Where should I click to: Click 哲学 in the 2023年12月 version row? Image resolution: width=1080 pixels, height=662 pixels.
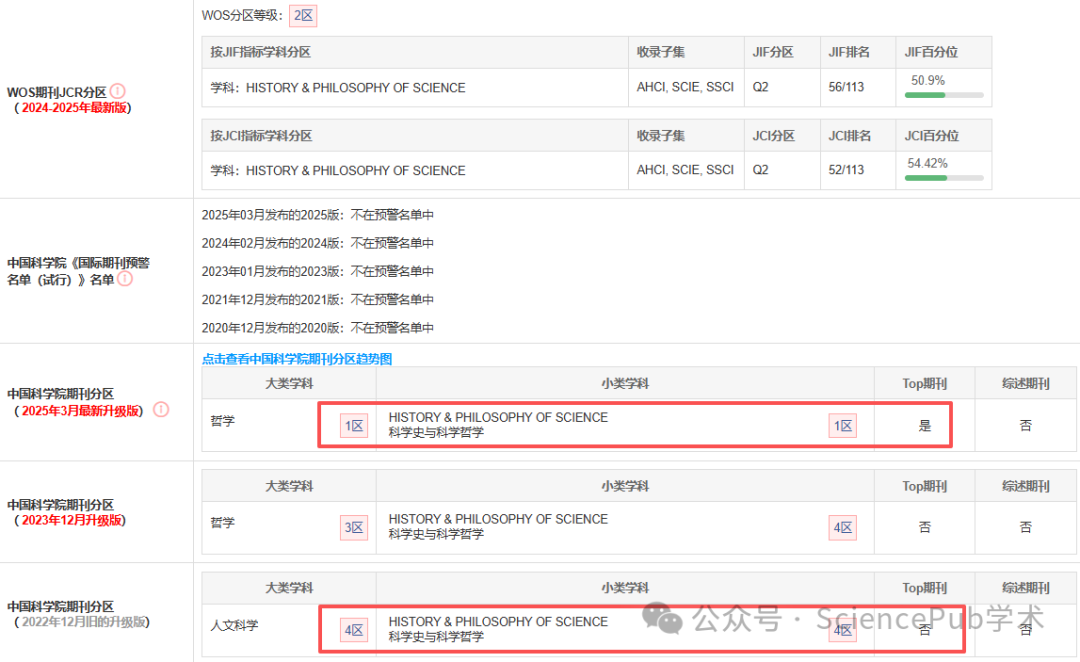(x=222, y=523)
